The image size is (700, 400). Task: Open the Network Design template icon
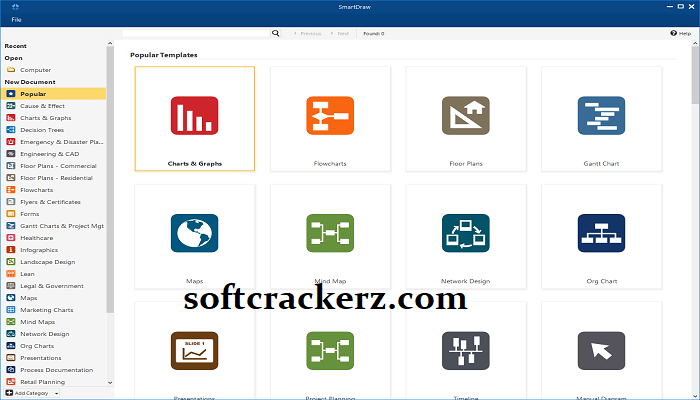pyautogui.click(x=466, y=233)
